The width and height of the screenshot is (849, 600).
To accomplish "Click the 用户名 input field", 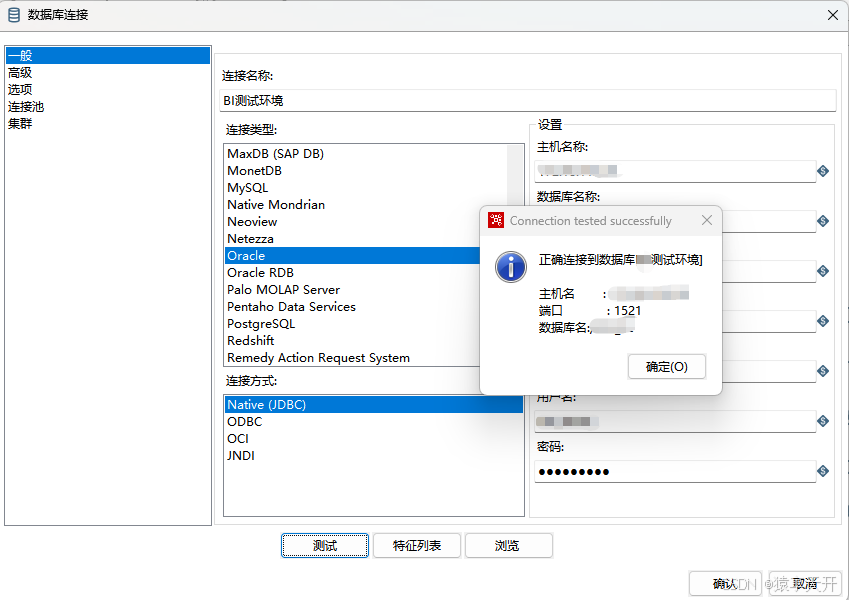I will pos(675,421).
